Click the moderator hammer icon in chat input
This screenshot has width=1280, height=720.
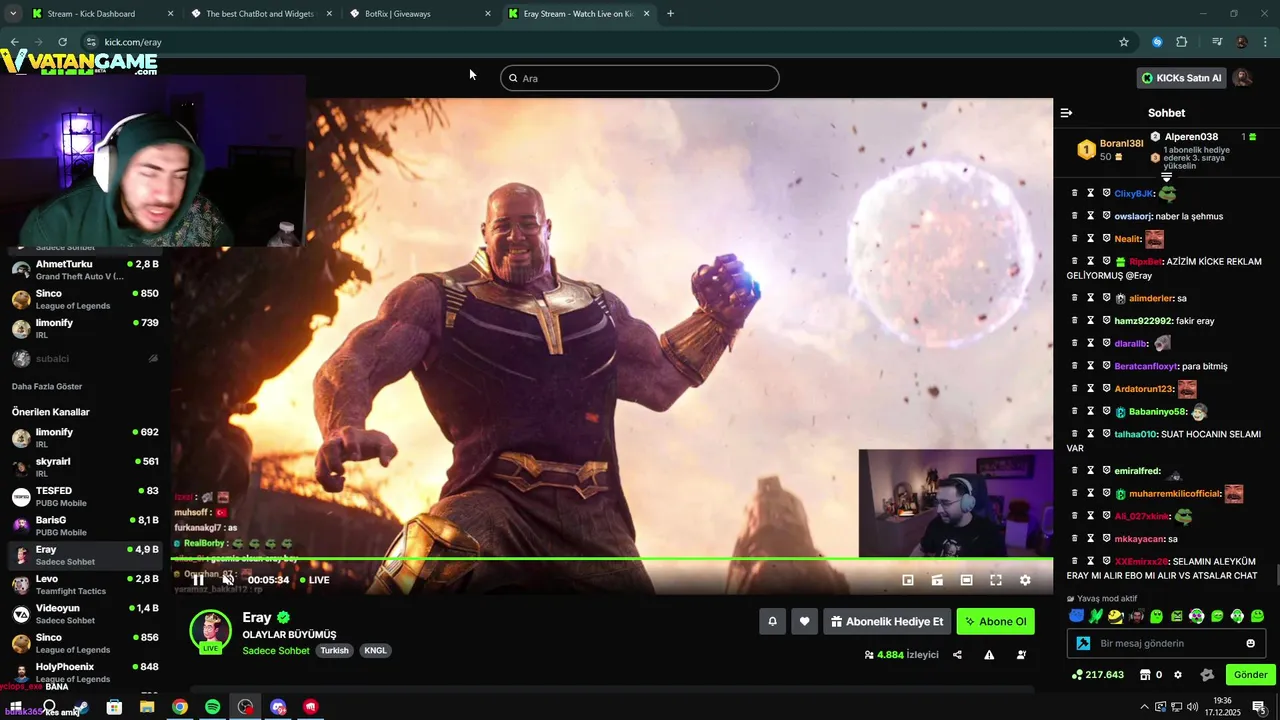(x=1082, y=643)
